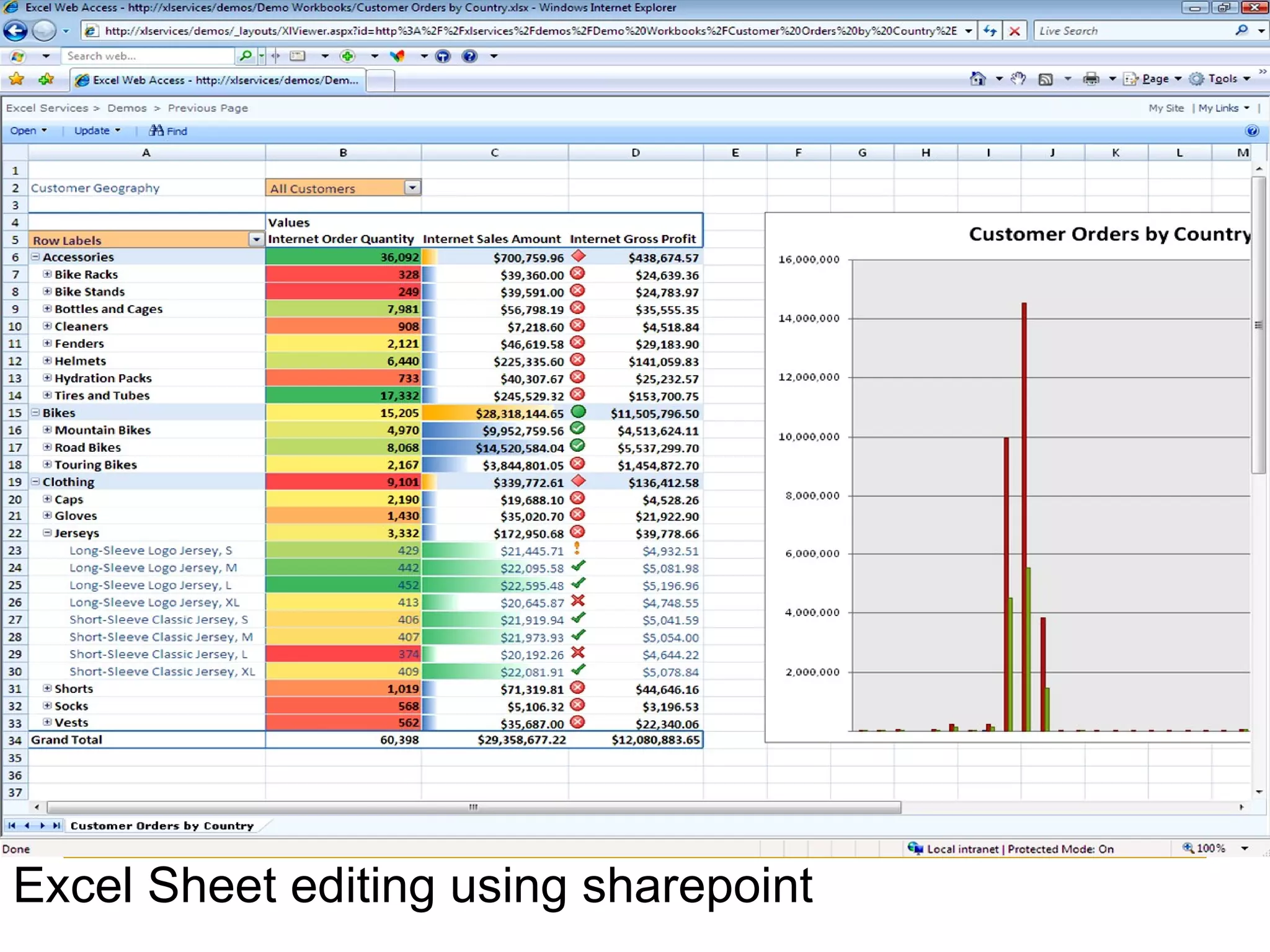Click the next sheet navigation arrow
The height and width of the screenshot is (952, 1270).
[x=42, y=826]
